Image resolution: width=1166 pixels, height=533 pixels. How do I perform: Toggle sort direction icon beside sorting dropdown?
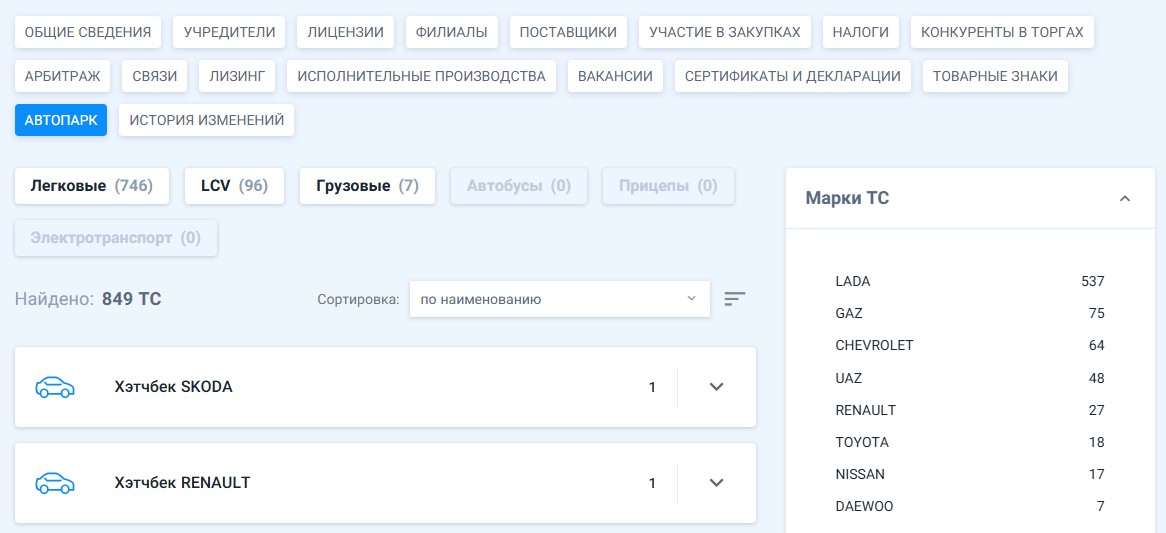tap(735, 299)
